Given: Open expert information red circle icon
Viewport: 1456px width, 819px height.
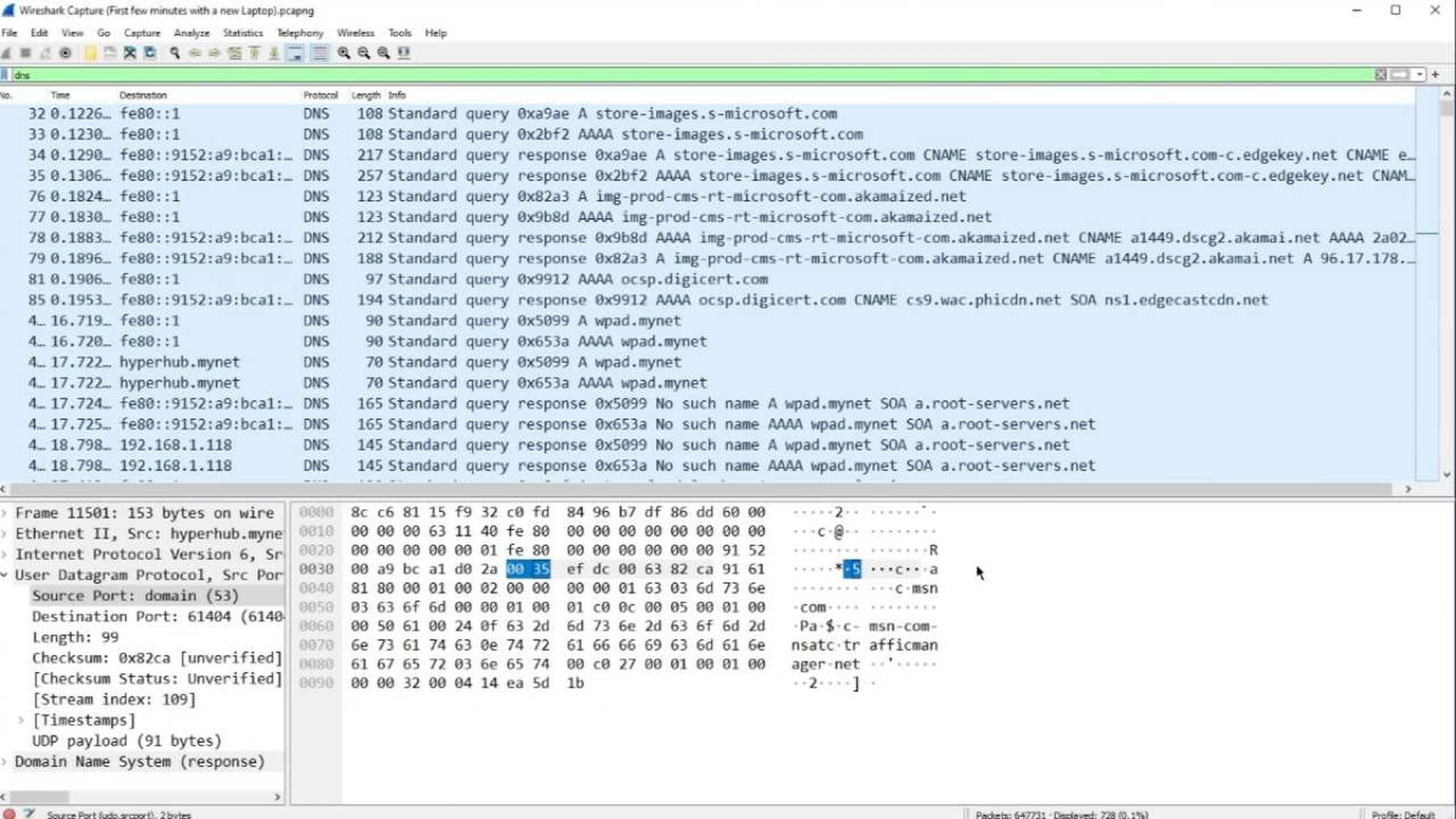Looking at the screenshot, I should click(x=9, y=814).
